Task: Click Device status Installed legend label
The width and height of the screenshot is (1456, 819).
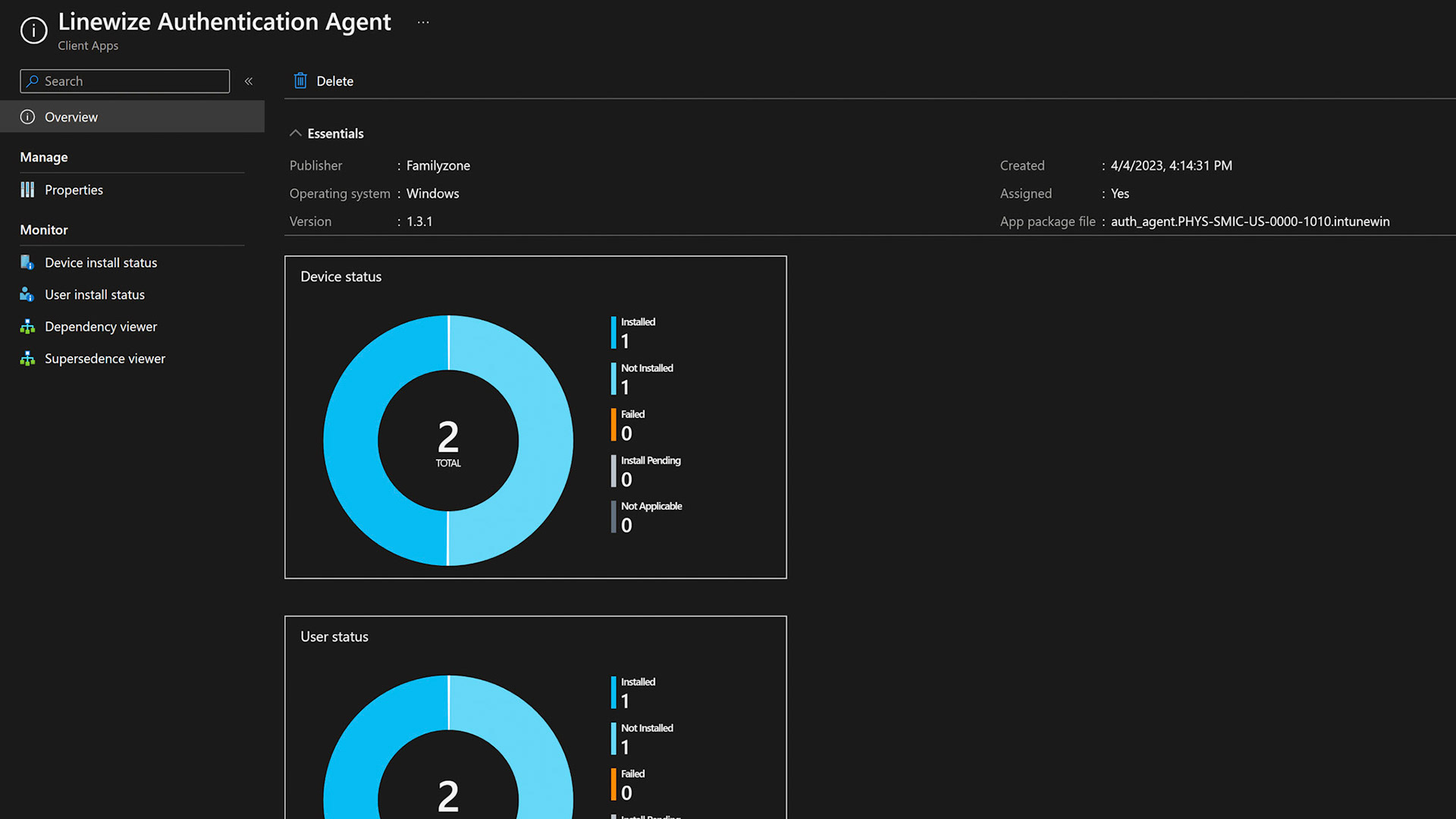Action: tap(638, 322)
